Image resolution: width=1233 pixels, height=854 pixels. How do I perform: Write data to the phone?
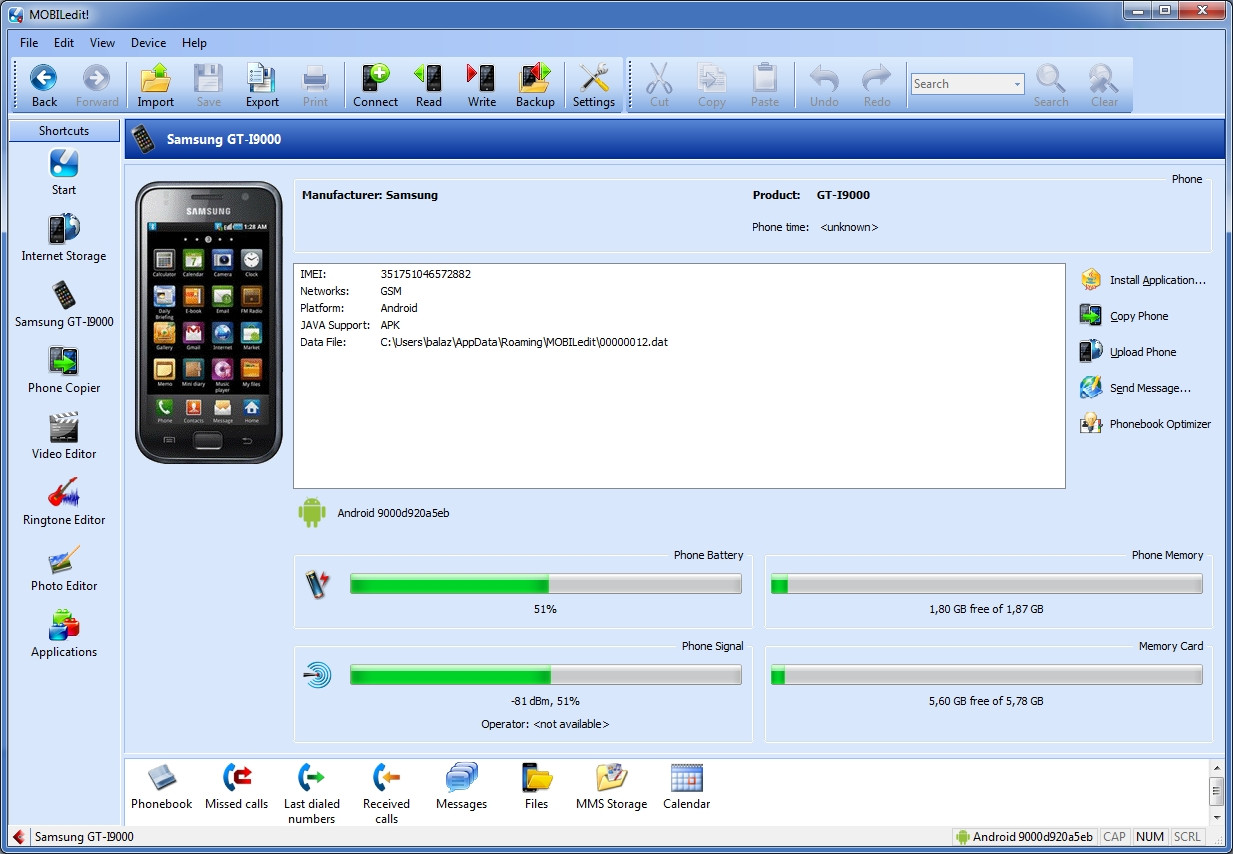[482, 85]
